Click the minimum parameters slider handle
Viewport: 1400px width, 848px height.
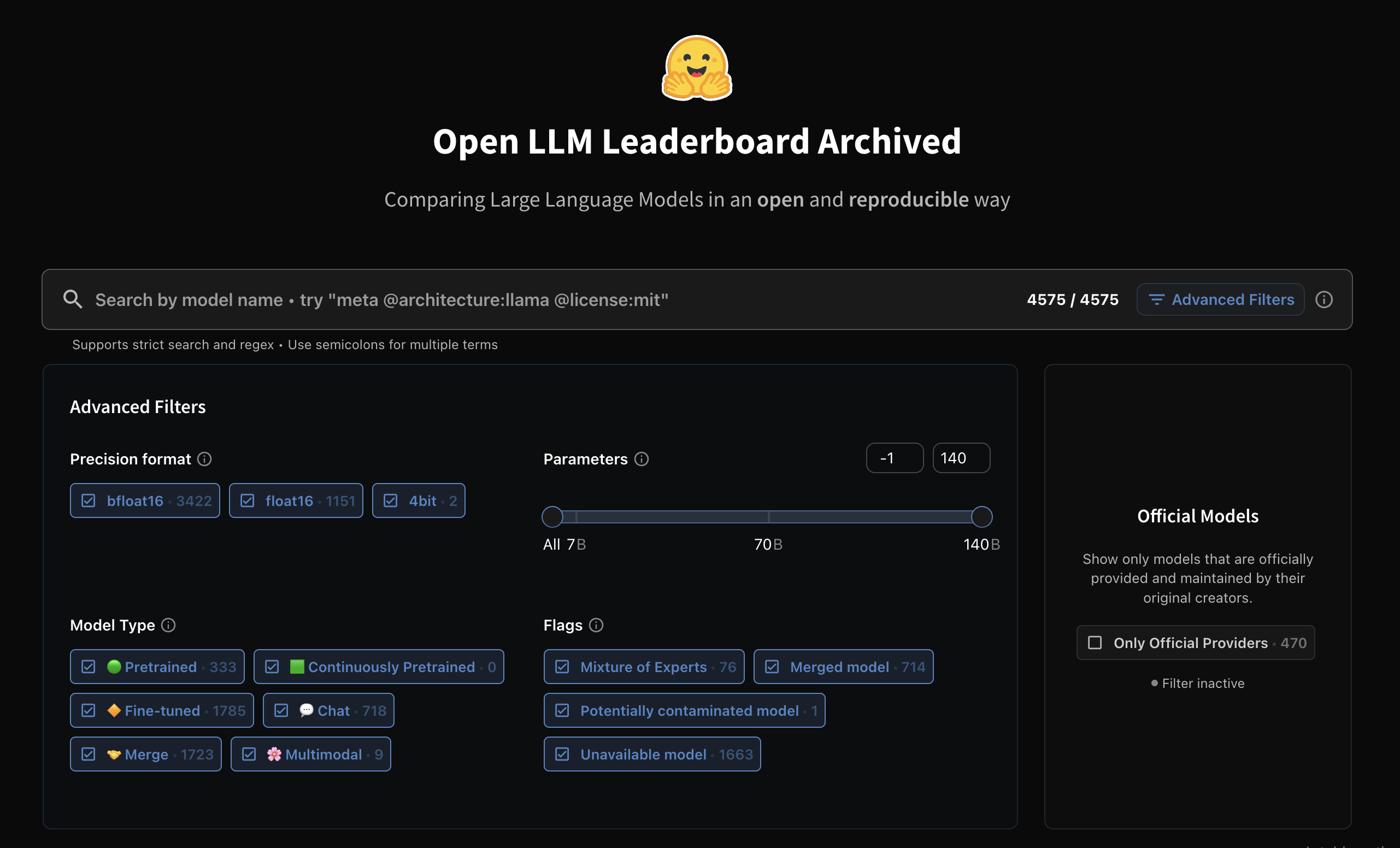click(x=552, y=517)
